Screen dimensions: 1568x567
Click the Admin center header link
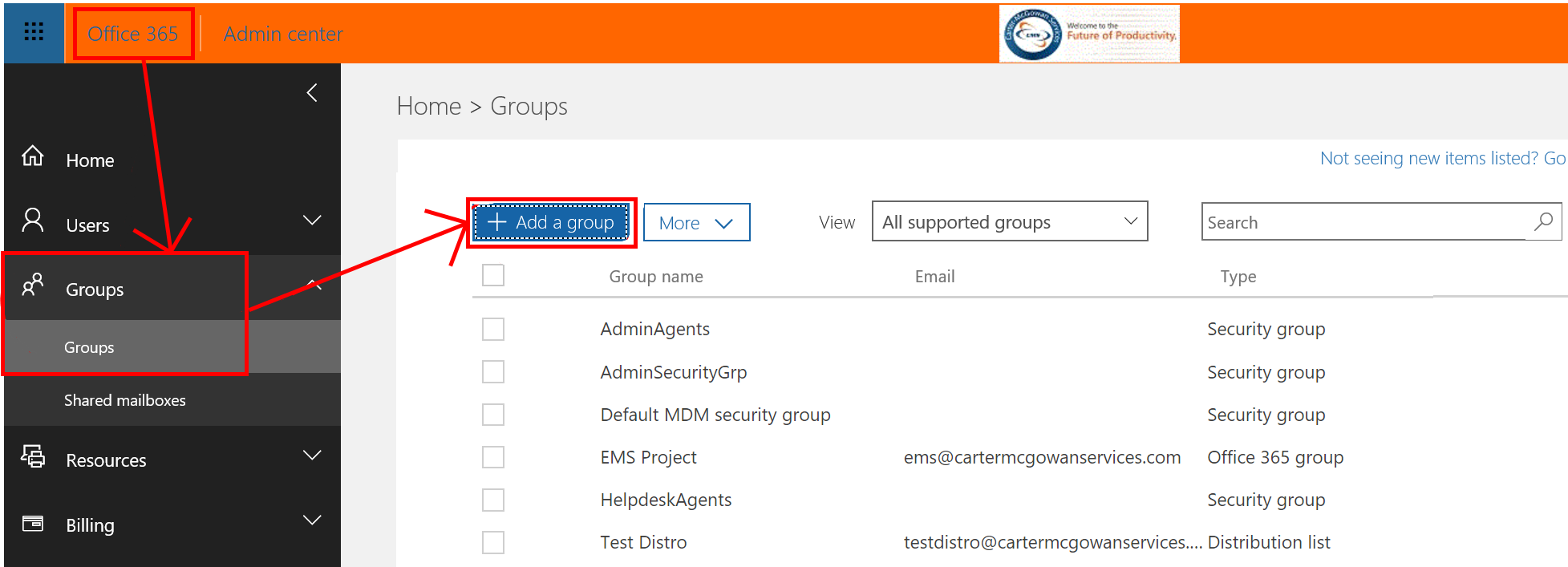pos(283,34)
